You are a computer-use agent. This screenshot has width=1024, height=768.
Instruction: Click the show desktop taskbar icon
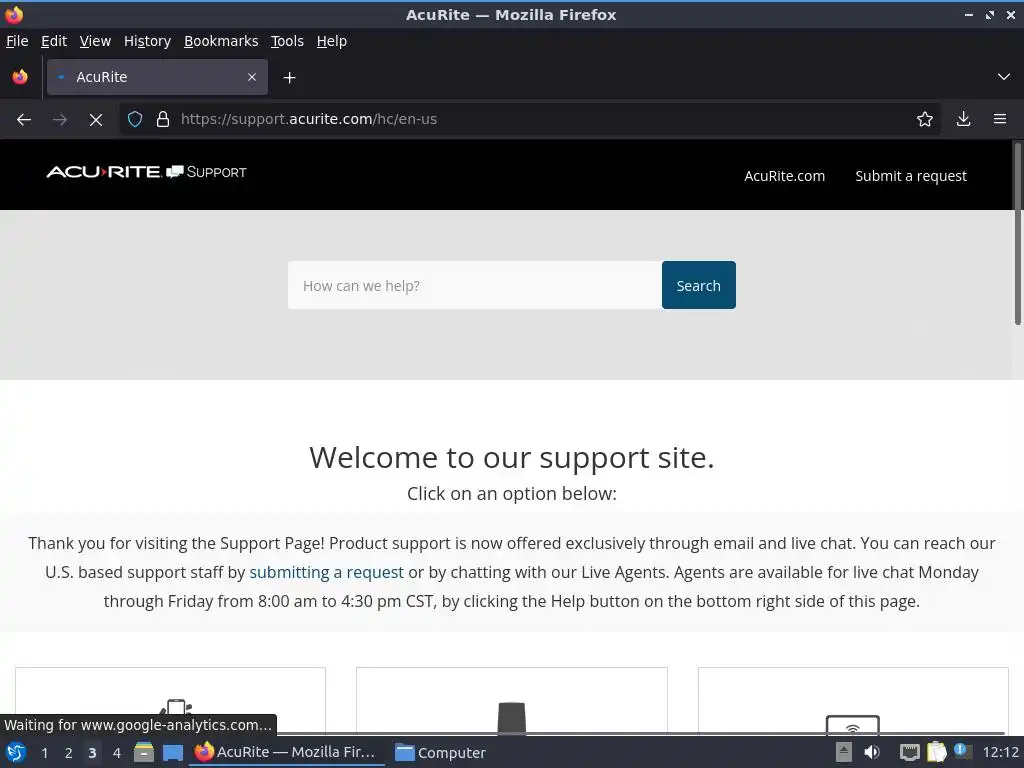pos(173,752)
